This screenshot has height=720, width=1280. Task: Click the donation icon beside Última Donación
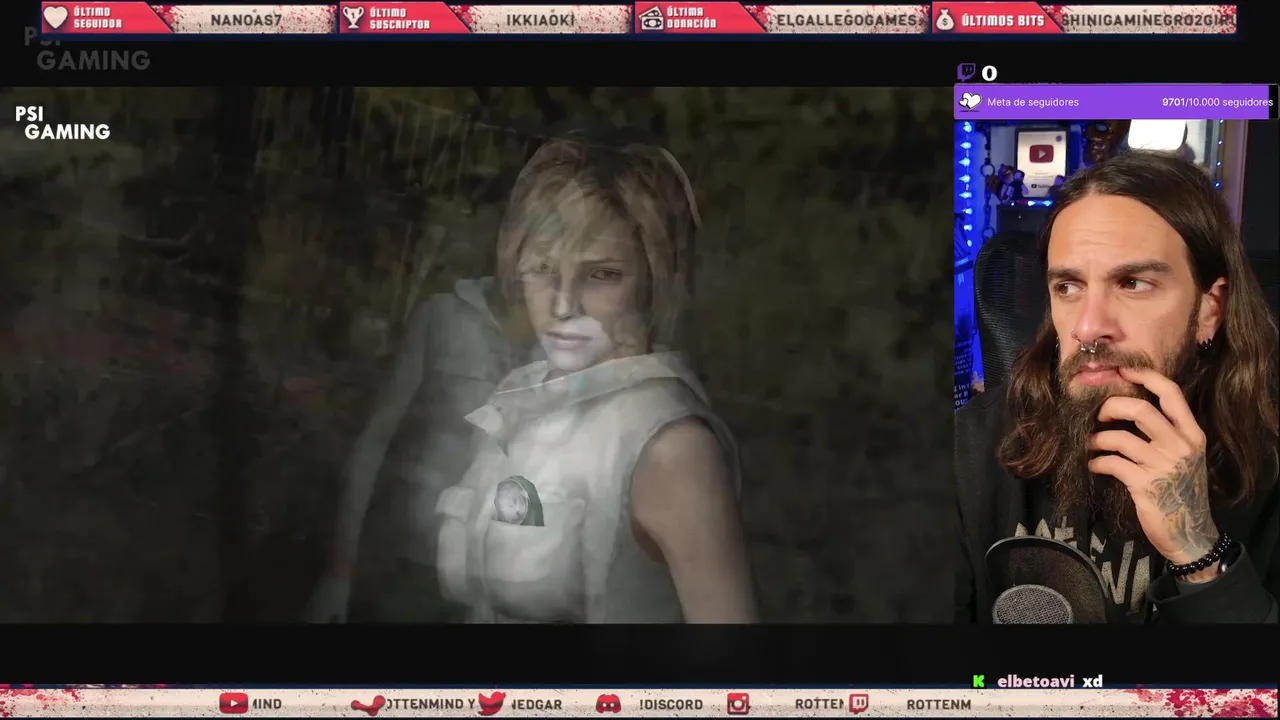[x=651, y=18]
